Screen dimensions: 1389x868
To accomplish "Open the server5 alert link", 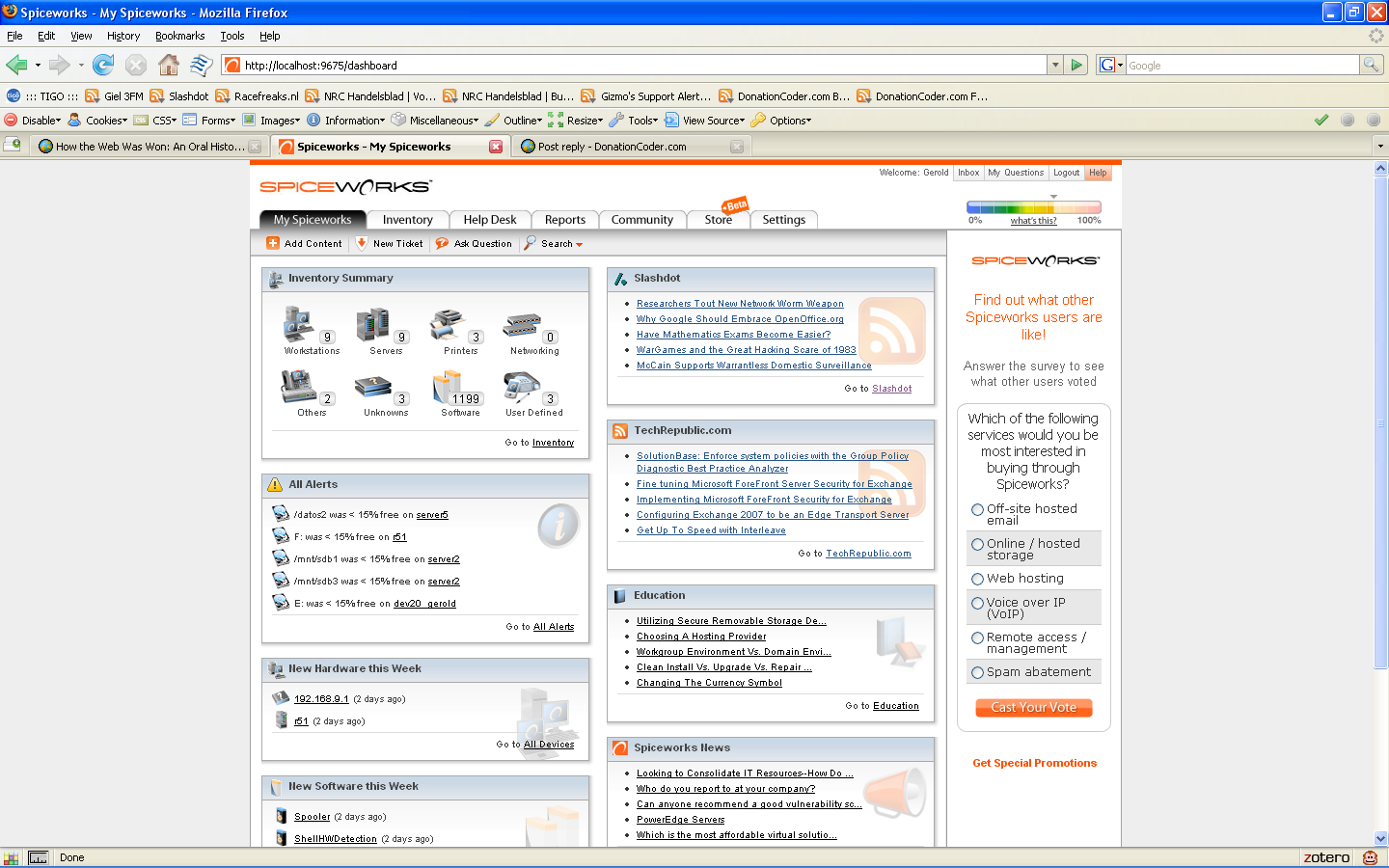I will click(432, 515).
